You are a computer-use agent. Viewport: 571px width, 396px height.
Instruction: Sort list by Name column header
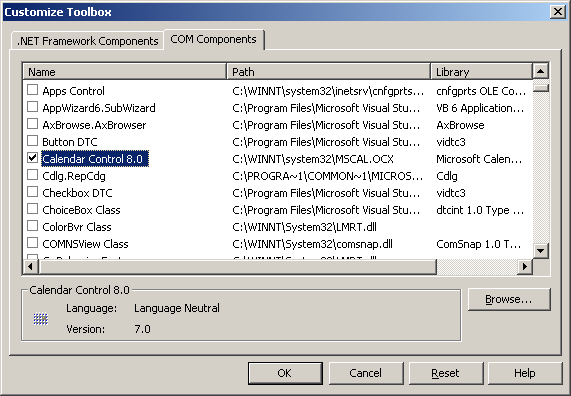click(125, 71)
